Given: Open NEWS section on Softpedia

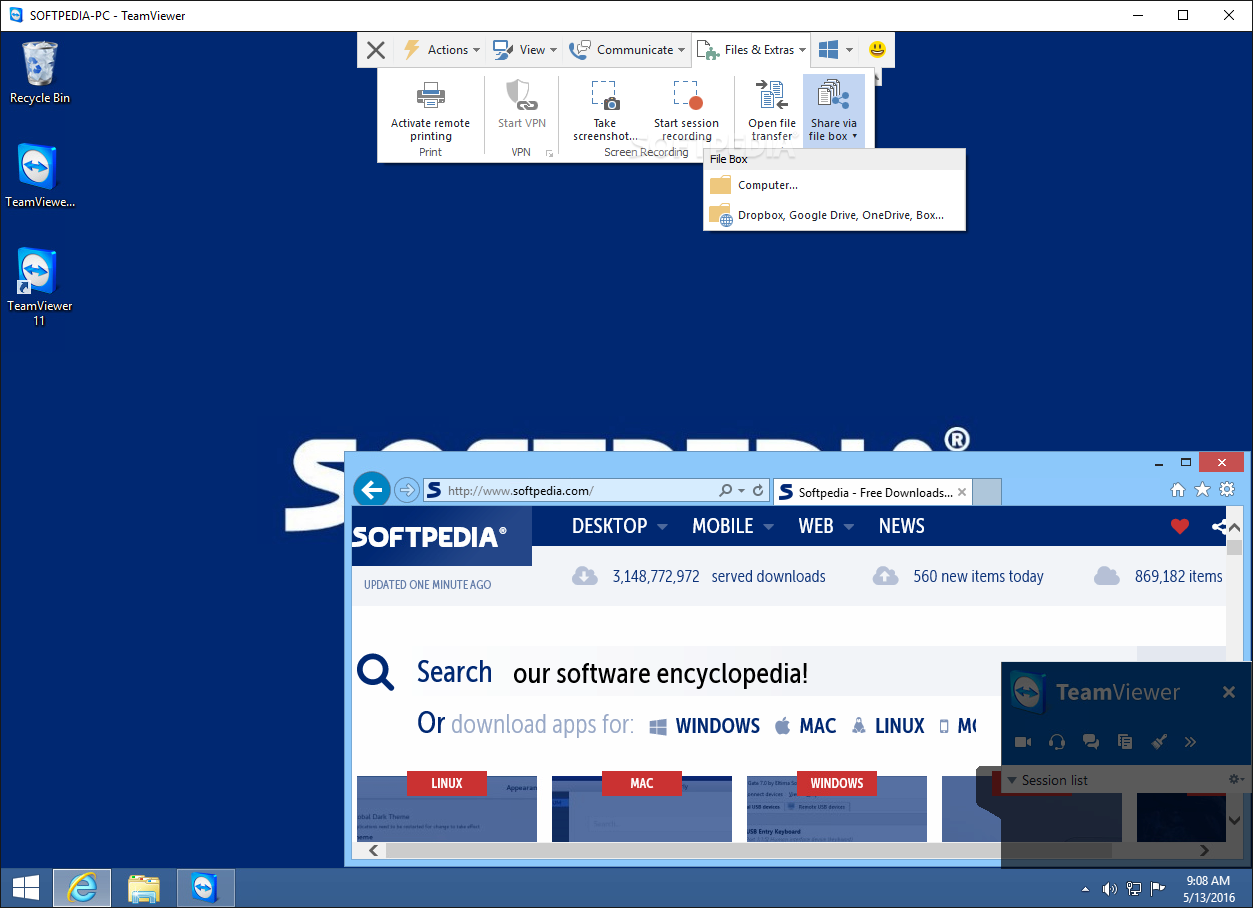Looking at the screenshot, I should (x=902, y=526).
